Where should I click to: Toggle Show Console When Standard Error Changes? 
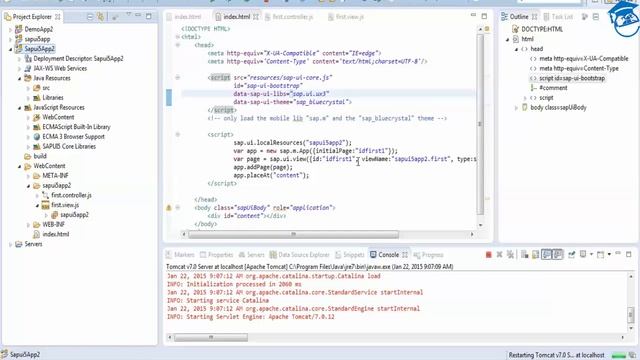[558, 255]
